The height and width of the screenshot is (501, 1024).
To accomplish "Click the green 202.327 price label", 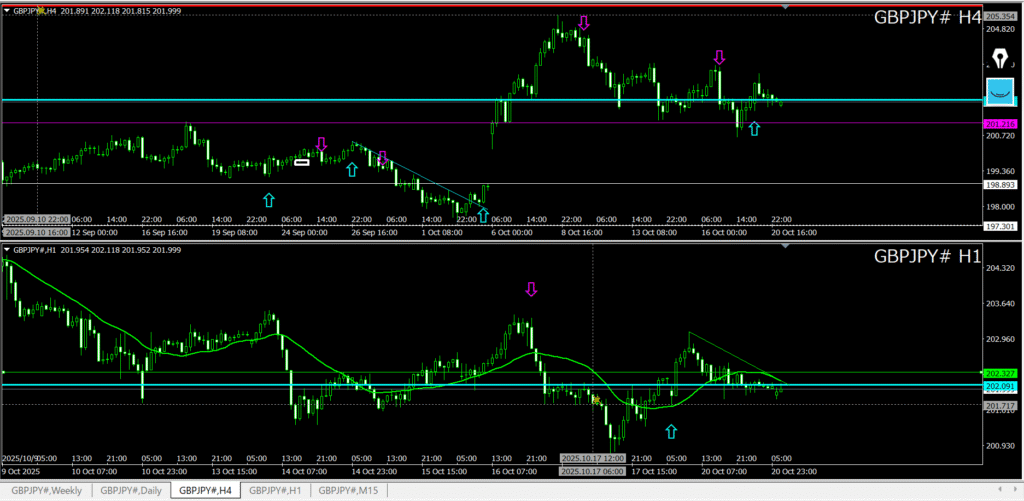I will pos(1000,373).
